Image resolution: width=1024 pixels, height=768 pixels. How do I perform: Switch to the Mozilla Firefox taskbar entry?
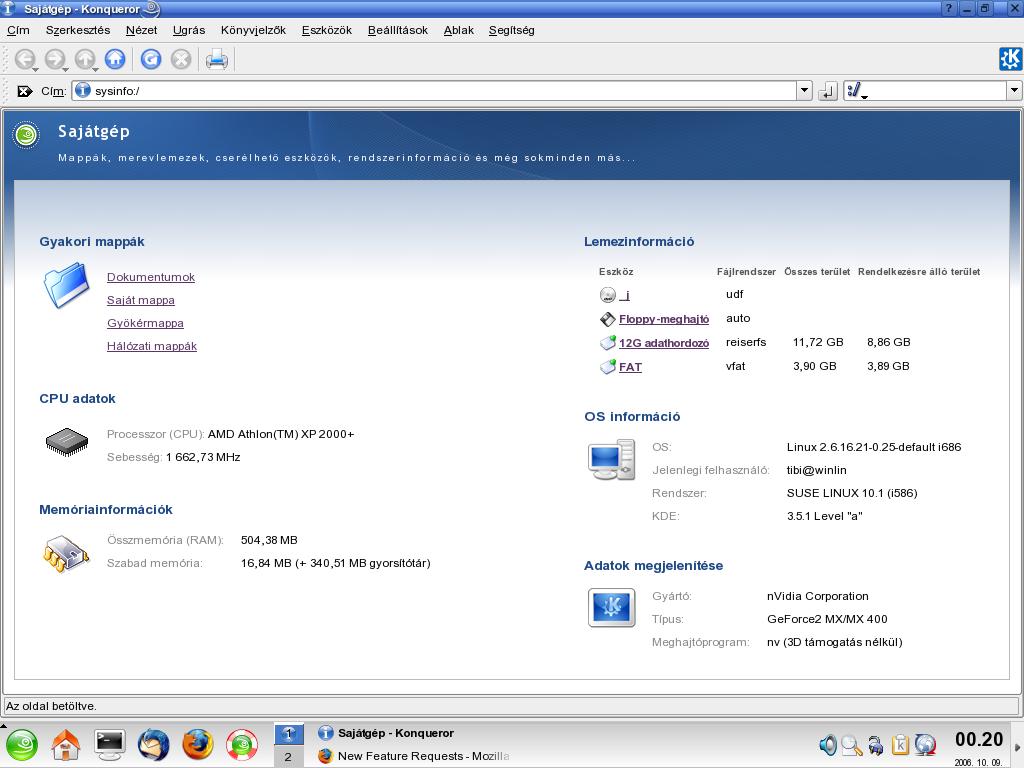pyautogui.click(x=414, y=756)
